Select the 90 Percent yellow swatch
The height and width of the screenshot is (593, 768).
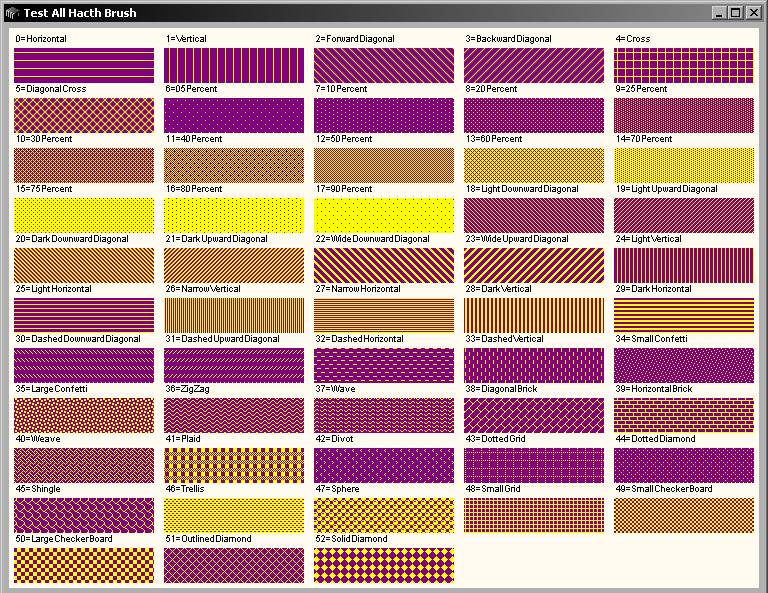click(x=384, y=215)
